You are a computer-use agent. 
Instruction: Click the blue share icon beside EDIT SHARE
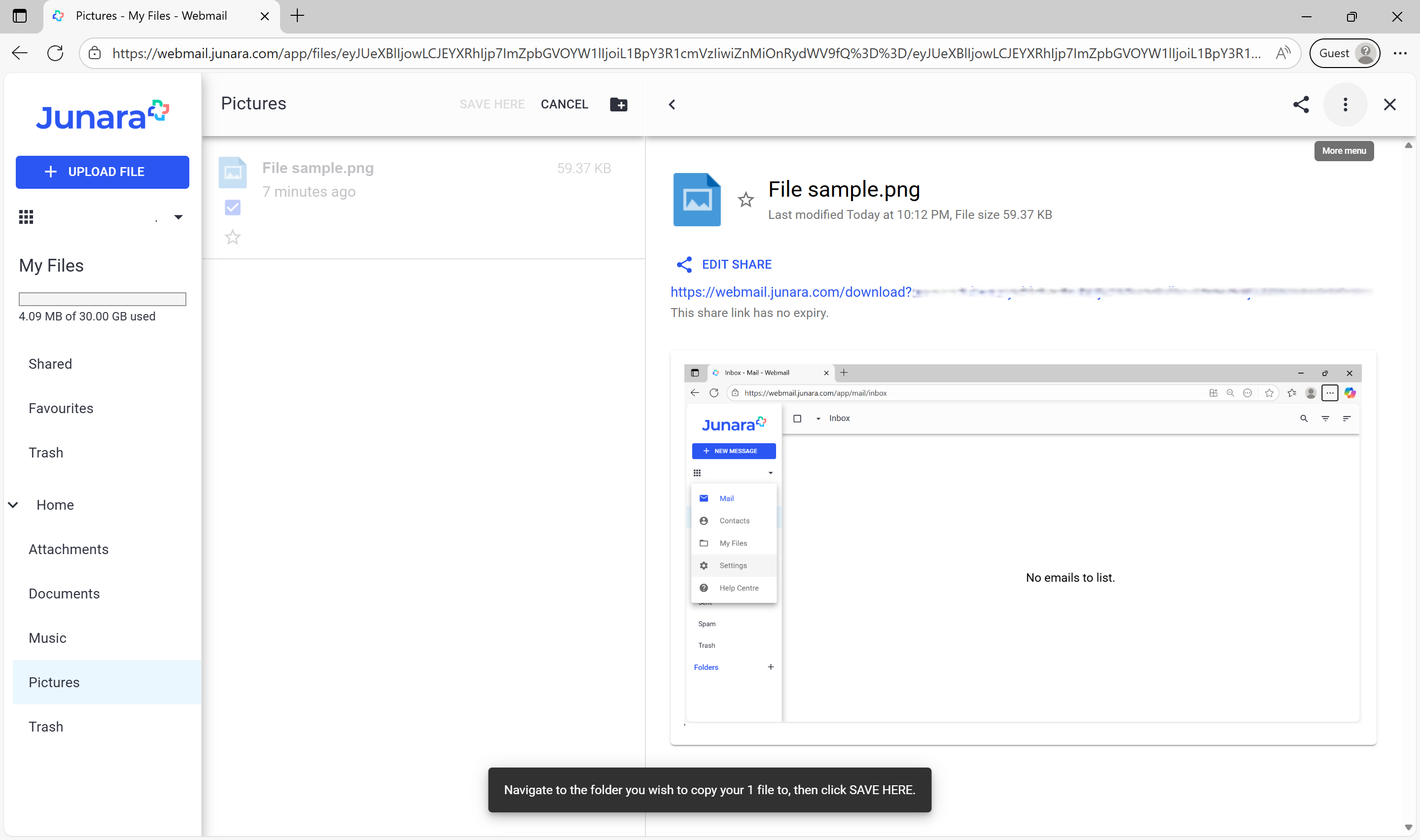click(684, 264)
